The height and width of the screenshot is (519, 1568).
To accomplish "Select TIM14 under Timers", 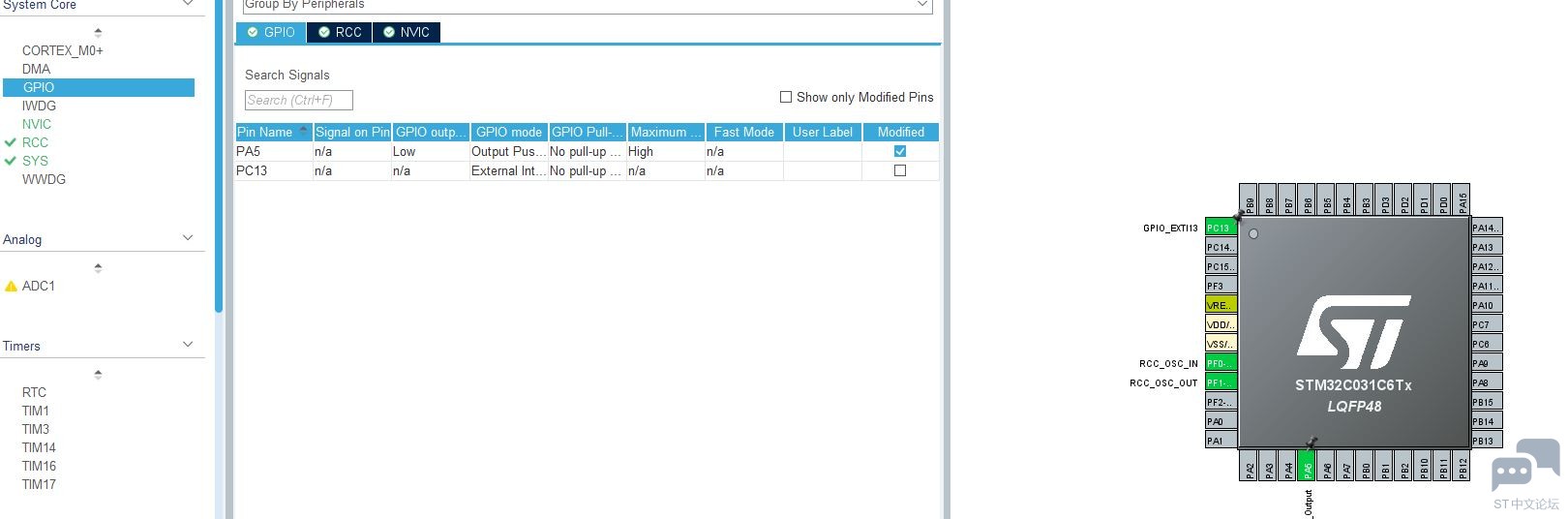I will tap(39, 447).
